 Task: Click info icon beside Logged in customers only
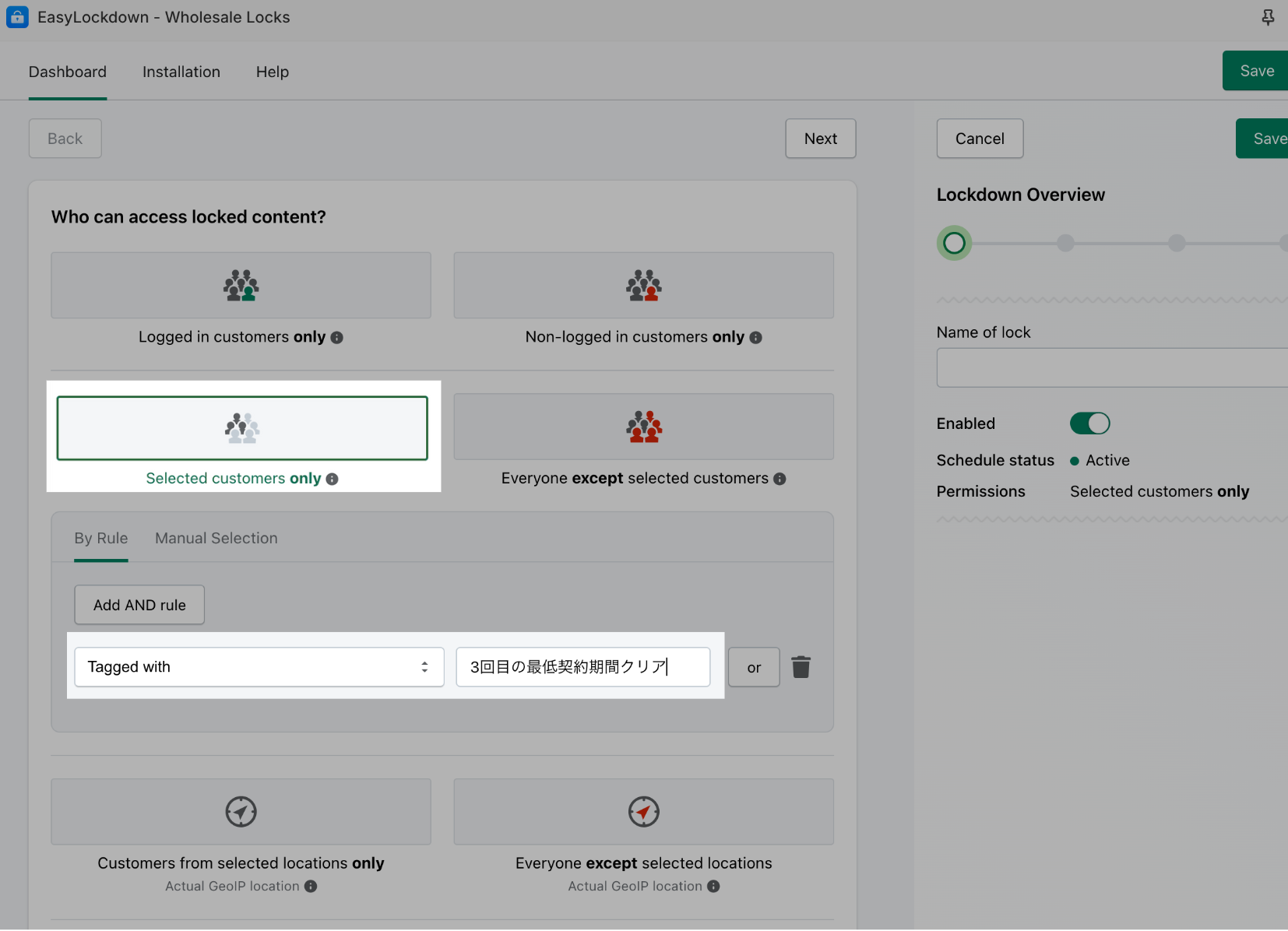pos(336,338)
